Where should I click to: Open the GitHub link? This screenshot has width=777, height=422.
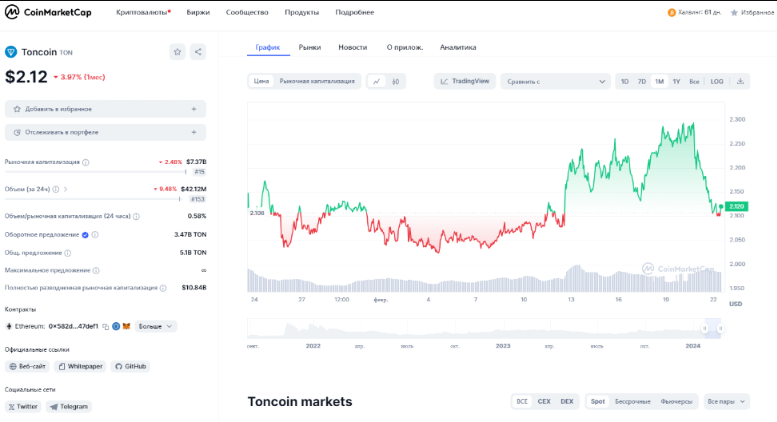[x=130, y=367]
